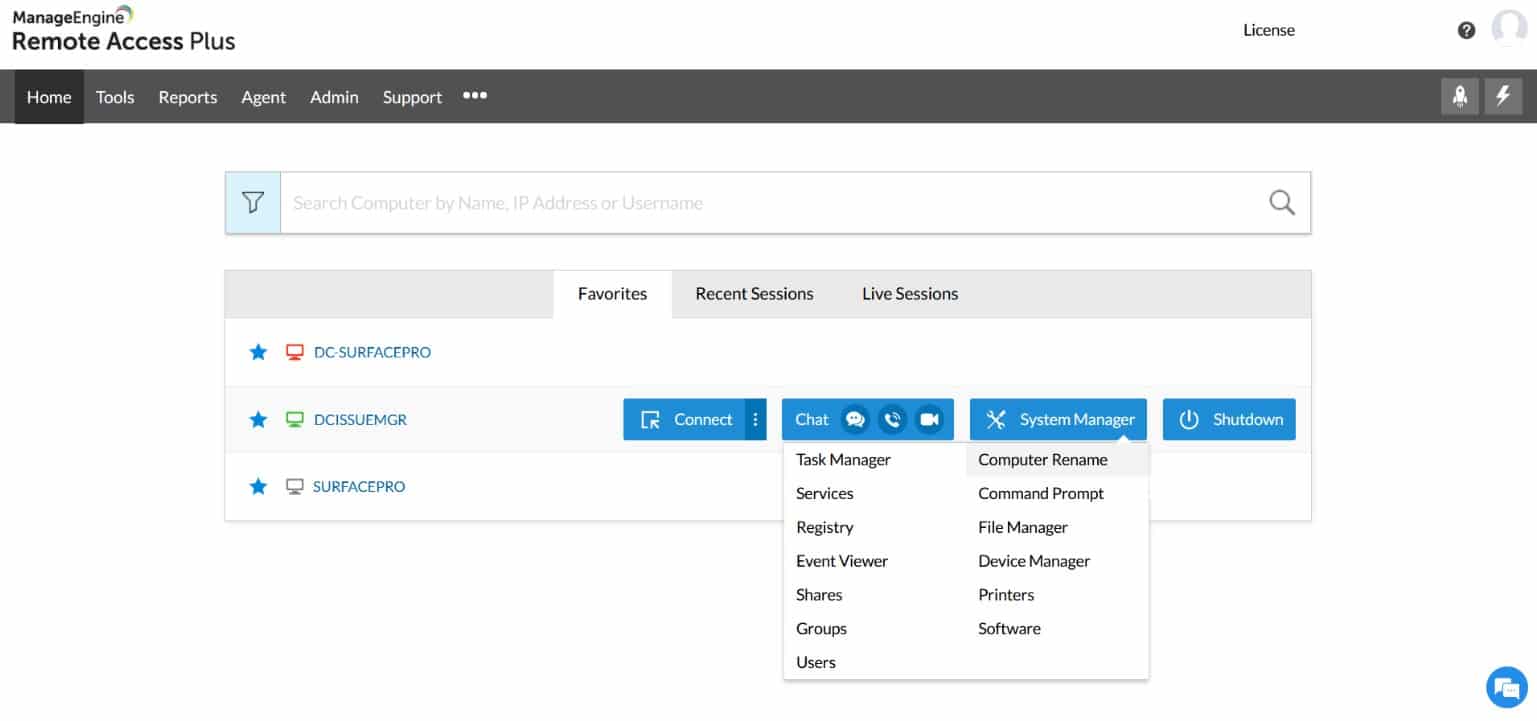Image resolution: width=1537 pixels, height=721 pixels.
Task: Select Groups from the dropdown menu
Action: pyautogui.click(x=821, y=629)
